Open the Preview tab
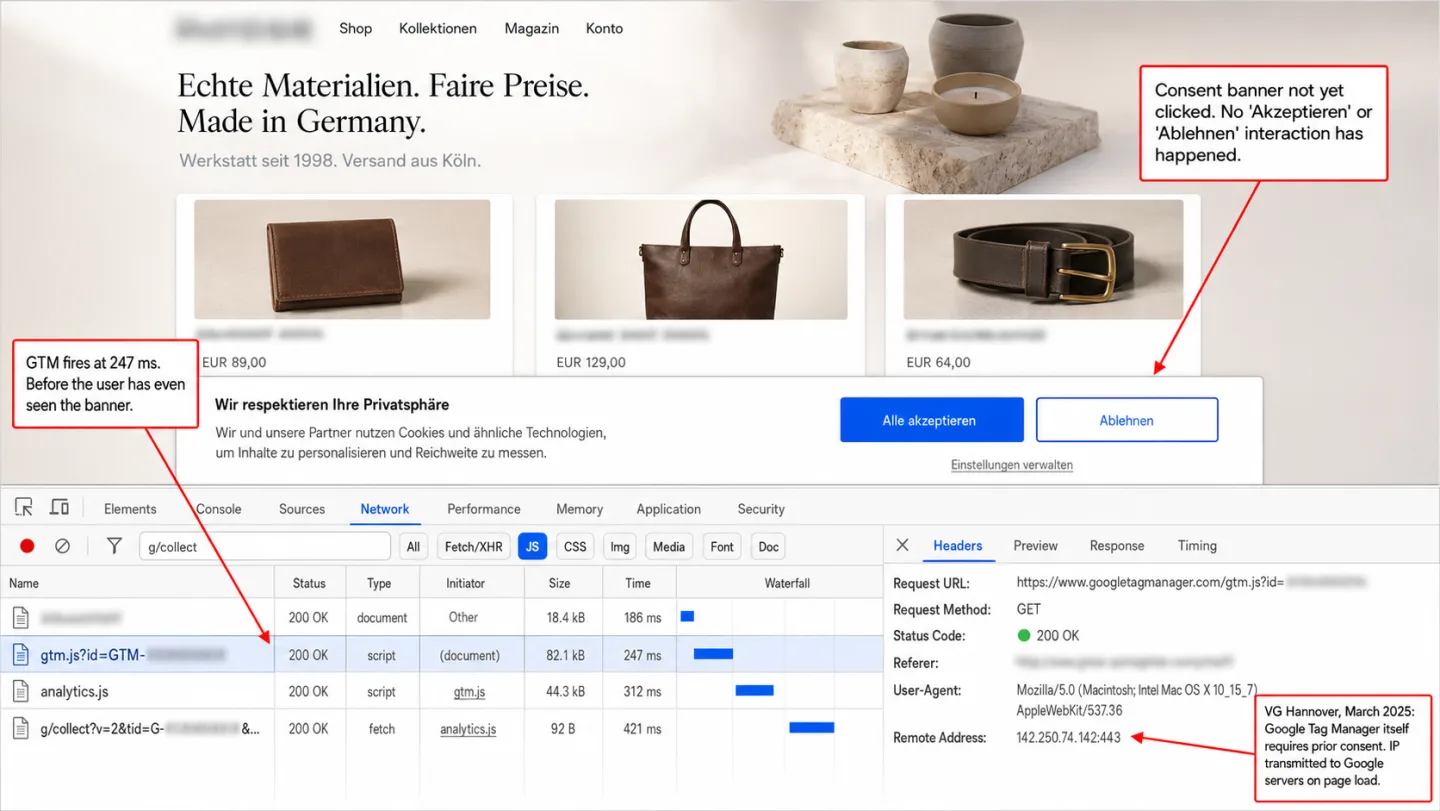This screenshot has height=811, width=1440. [x=1035, y=546]
